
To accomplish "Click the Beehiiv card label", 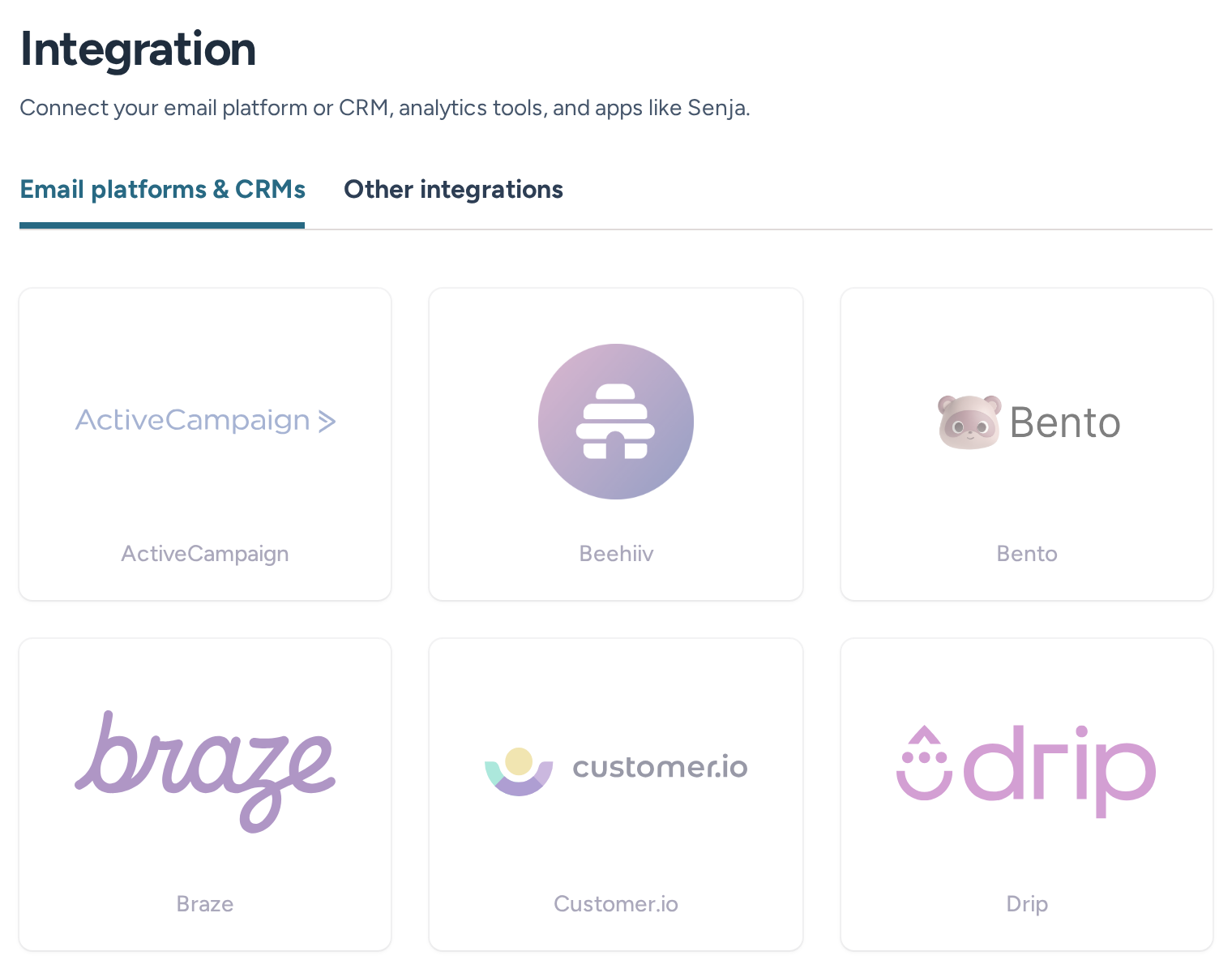I will coord(616,554).
